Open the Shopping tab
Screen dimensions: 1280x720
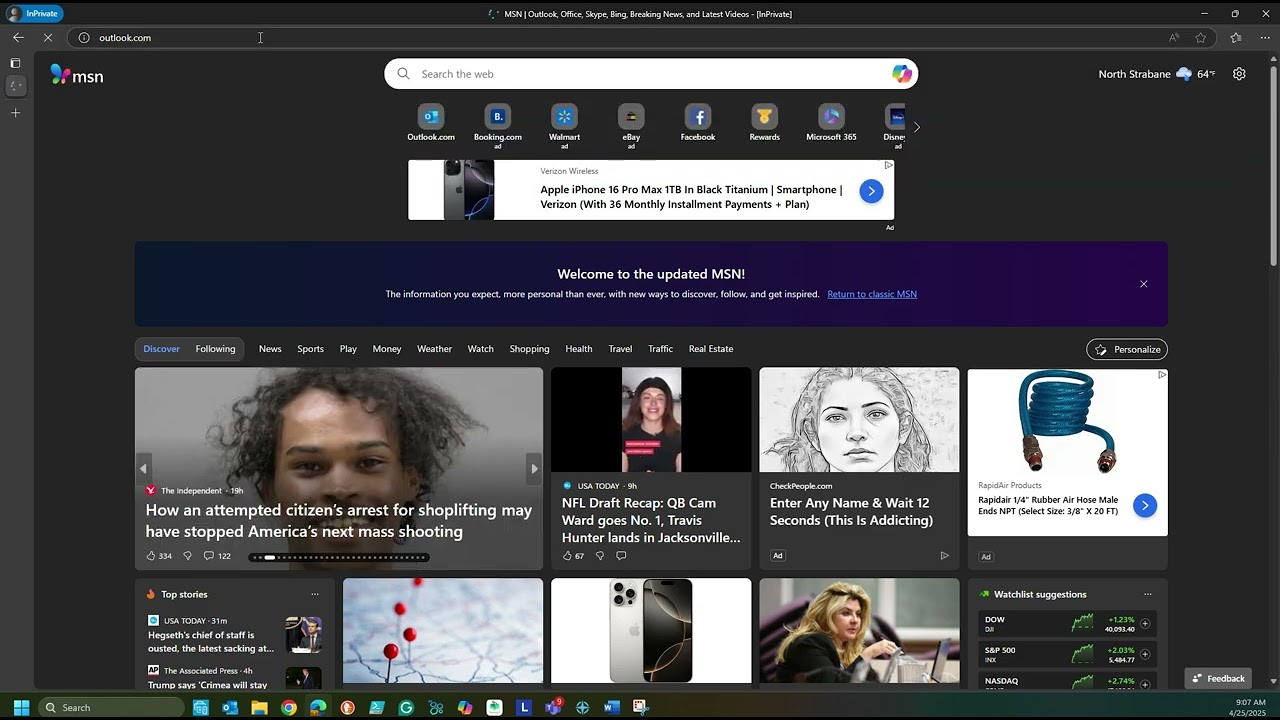(x=529, y=349)
